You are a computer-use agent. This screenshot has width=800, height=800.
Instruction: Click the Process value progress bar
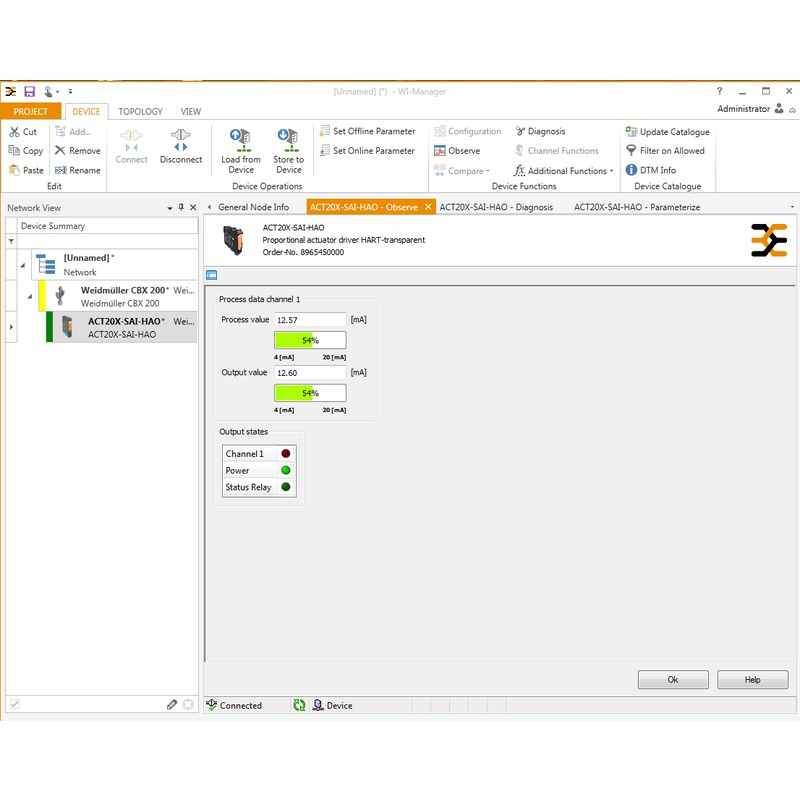click(x=310, y=340)
